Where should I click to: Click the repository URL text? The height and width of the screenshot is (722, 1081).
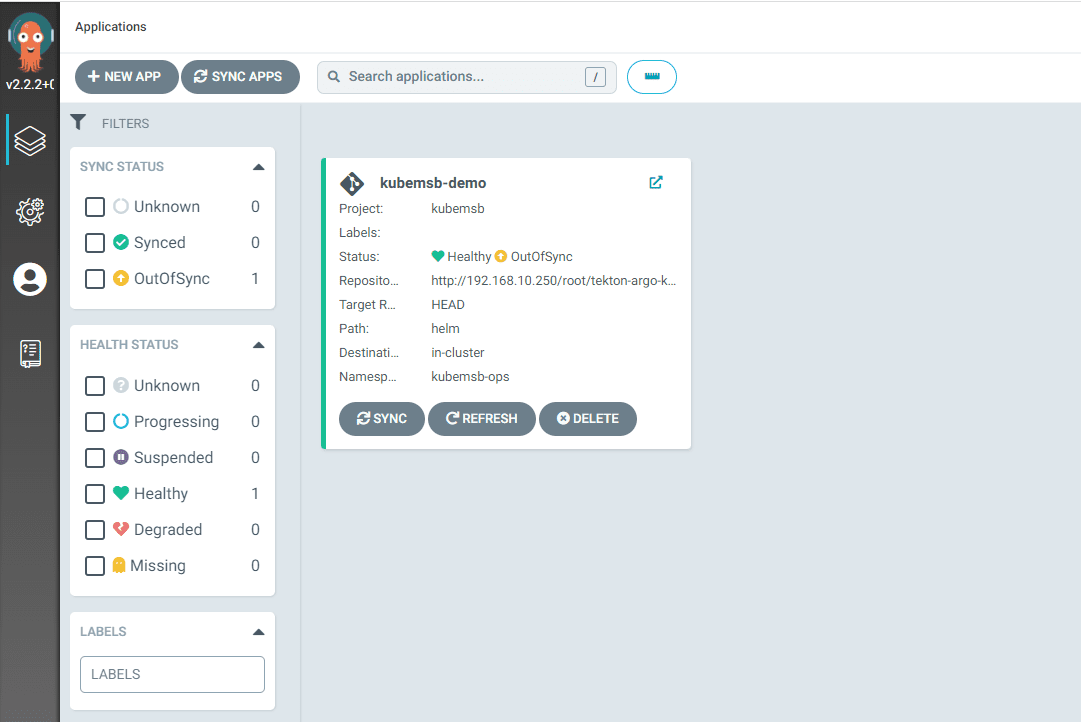point(554,280)
